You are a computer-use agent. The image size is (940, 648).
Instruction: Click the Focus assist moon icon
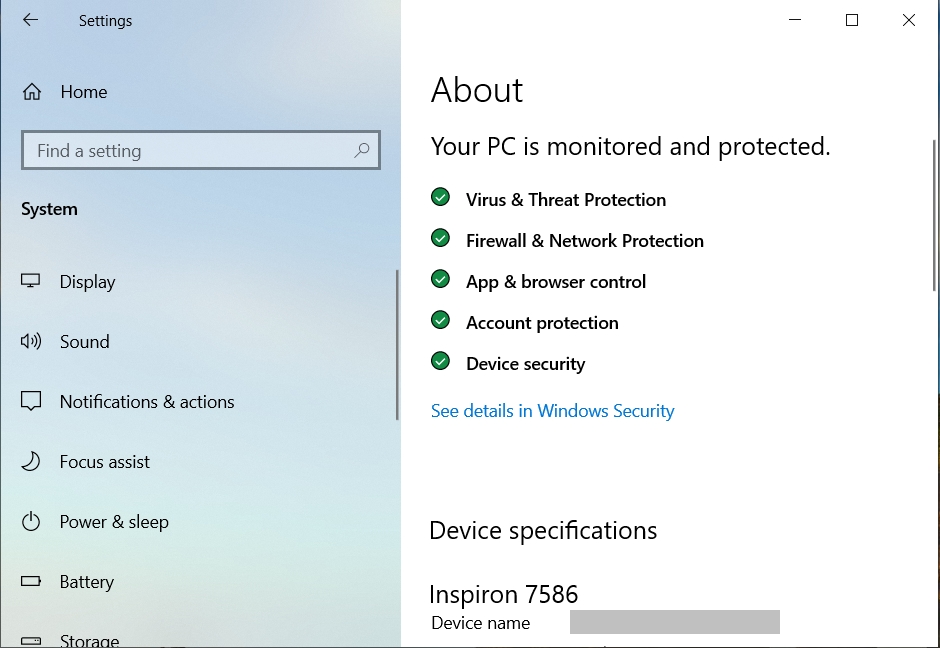31,461
